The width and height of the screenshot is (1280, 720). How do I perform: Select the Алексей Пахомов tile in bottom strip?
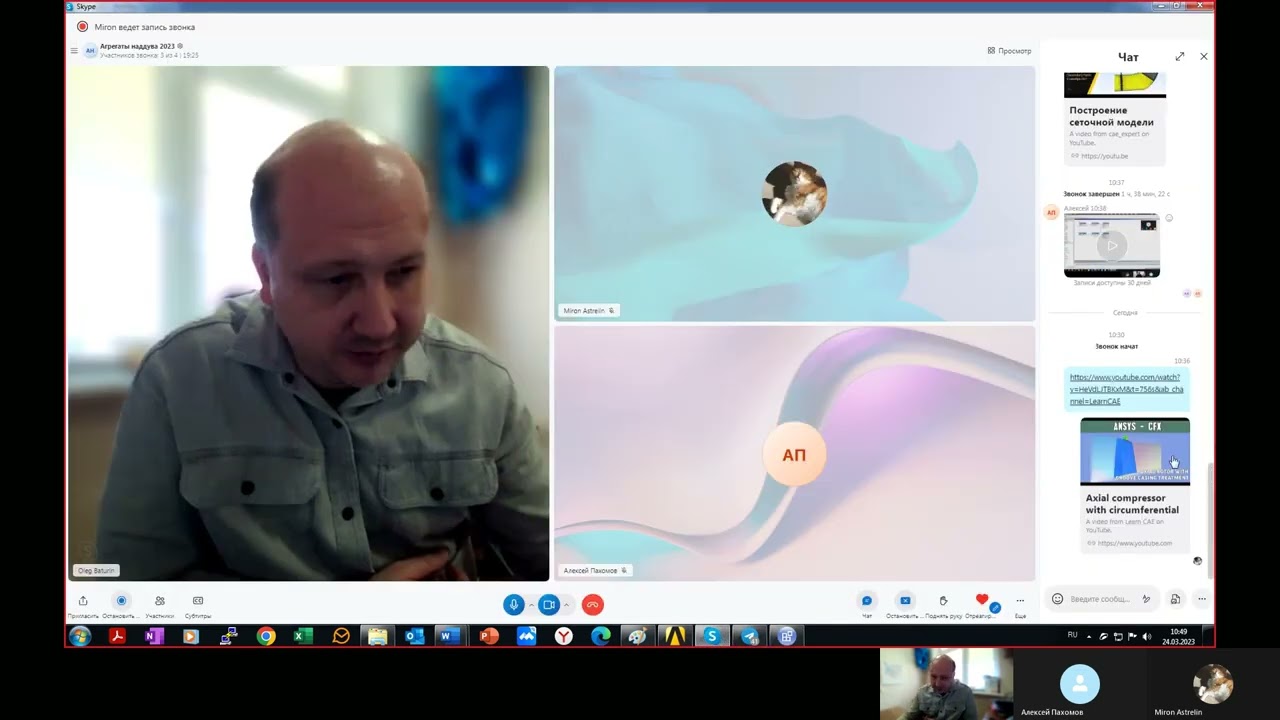tap(1080, 684)
